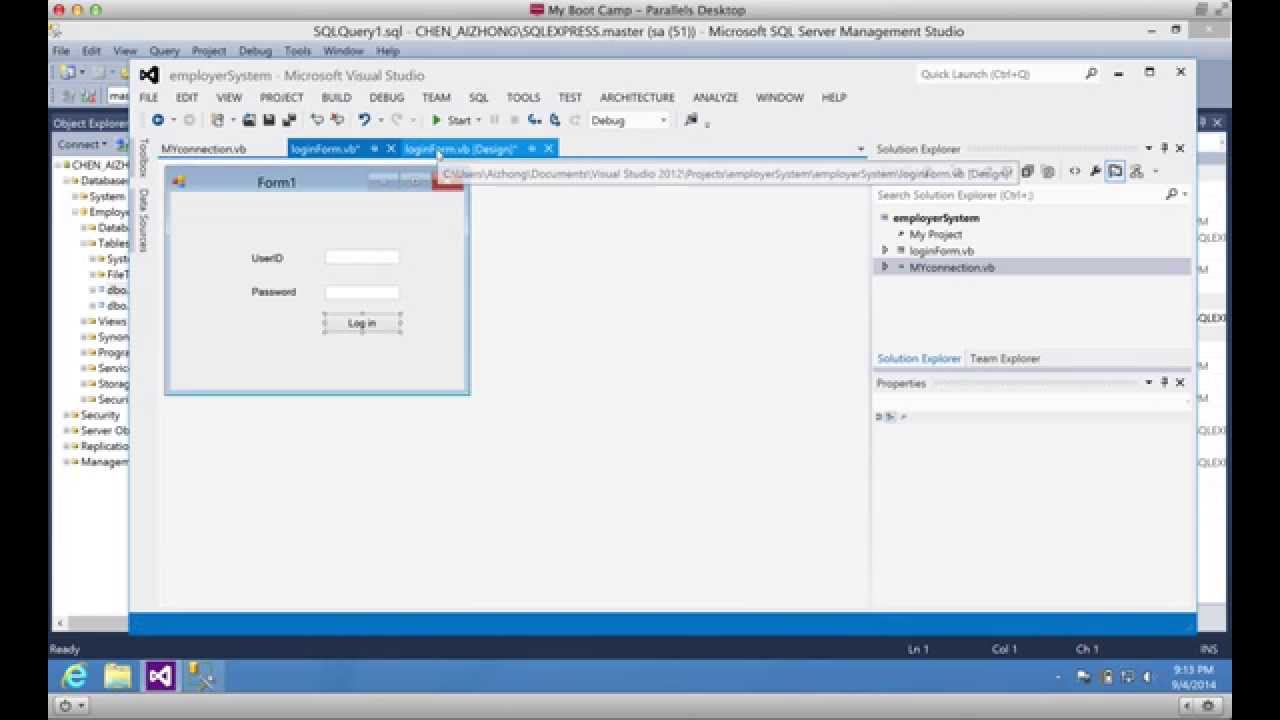Close the loginForm.vb code tab
This screenshot has height=720, width=1280.
click(x=391, y=149)
